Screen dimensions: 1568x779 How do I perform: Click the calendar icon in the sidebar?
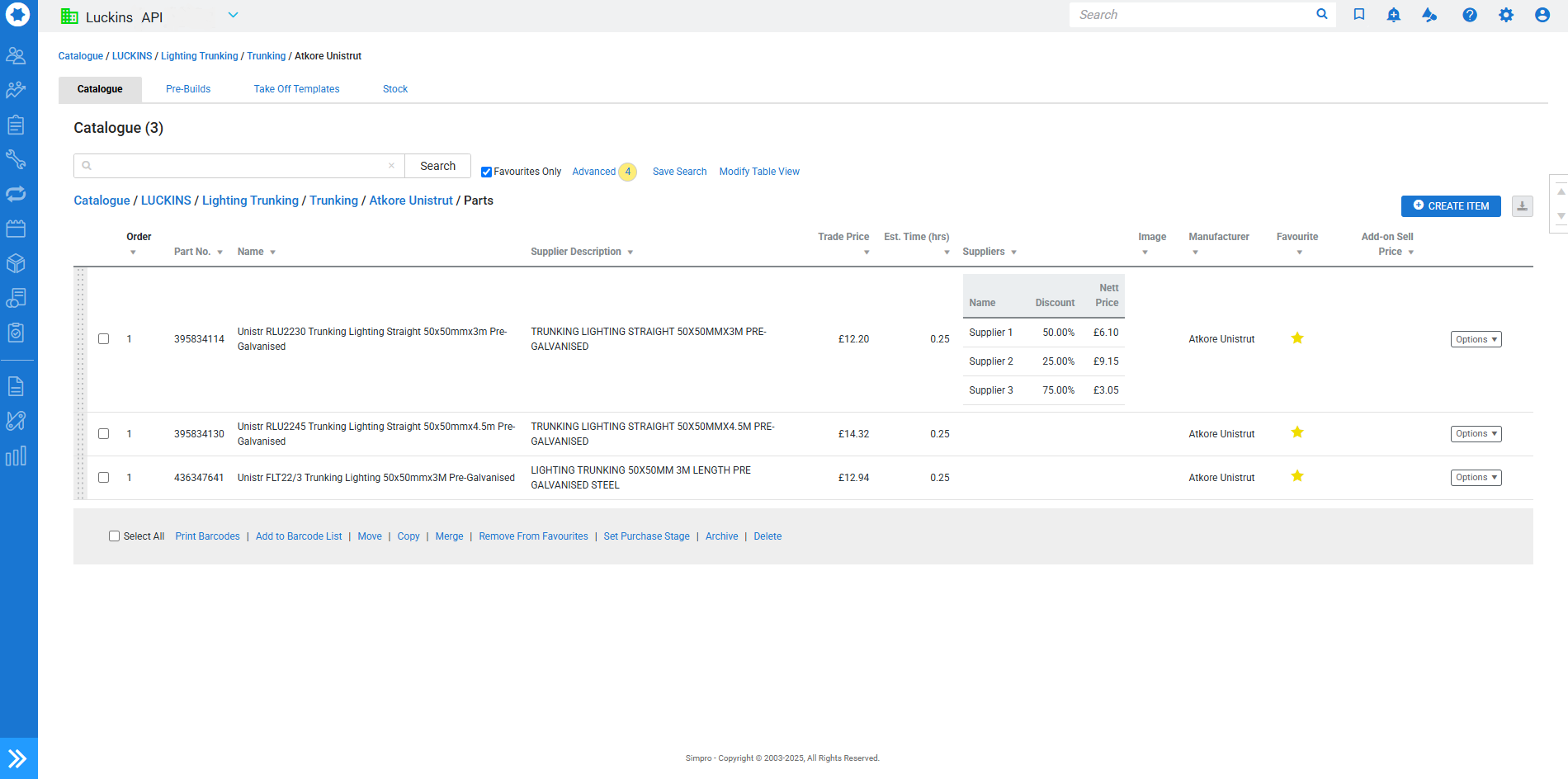[x=16, y=229]
